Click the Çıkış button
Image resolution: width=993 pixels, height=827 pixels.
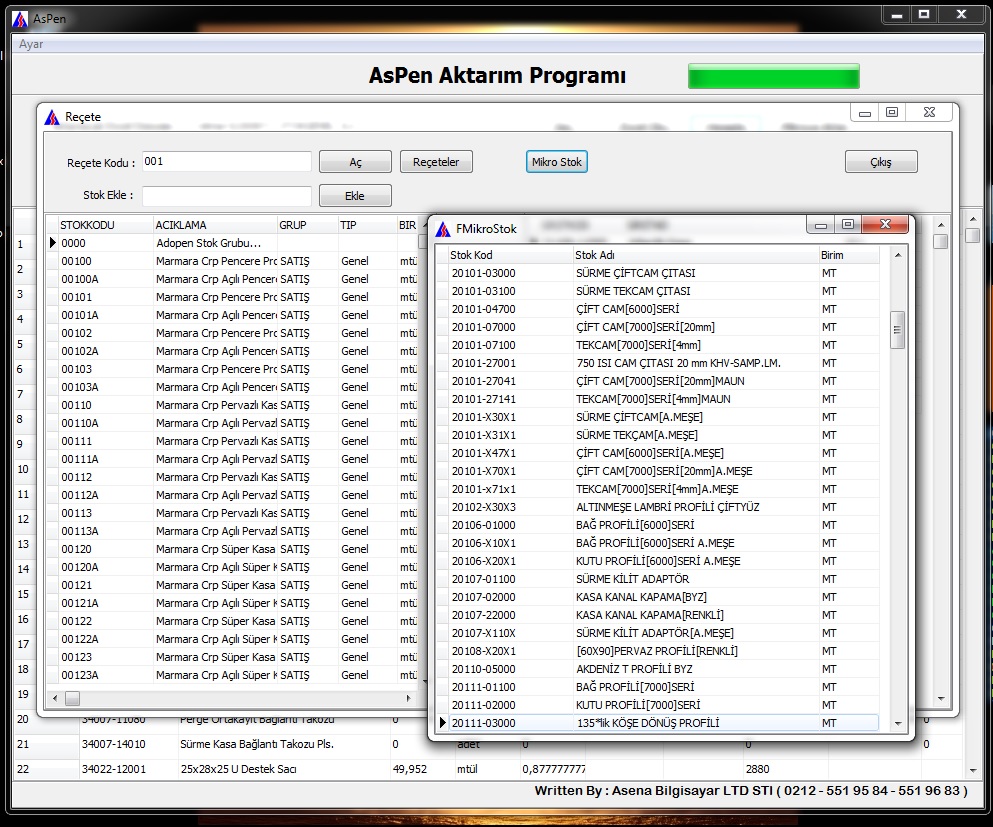coord(880,161)
